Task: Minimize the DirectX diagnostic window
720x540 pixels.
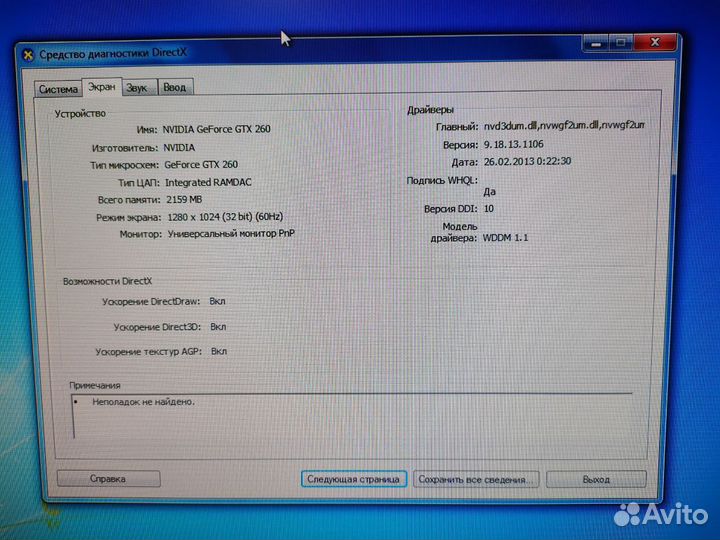Action: pos(596,44)
